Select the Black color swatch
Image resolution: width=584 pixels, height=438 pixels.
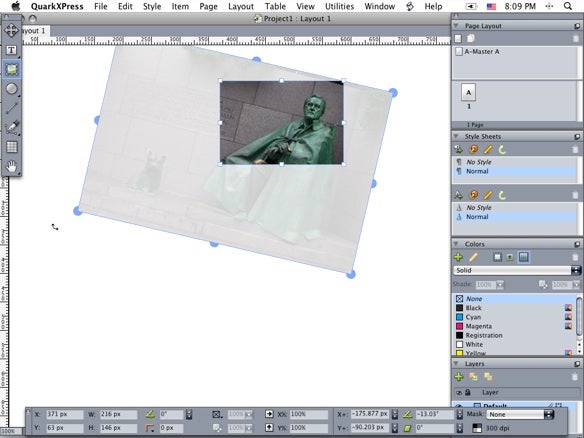460,308
